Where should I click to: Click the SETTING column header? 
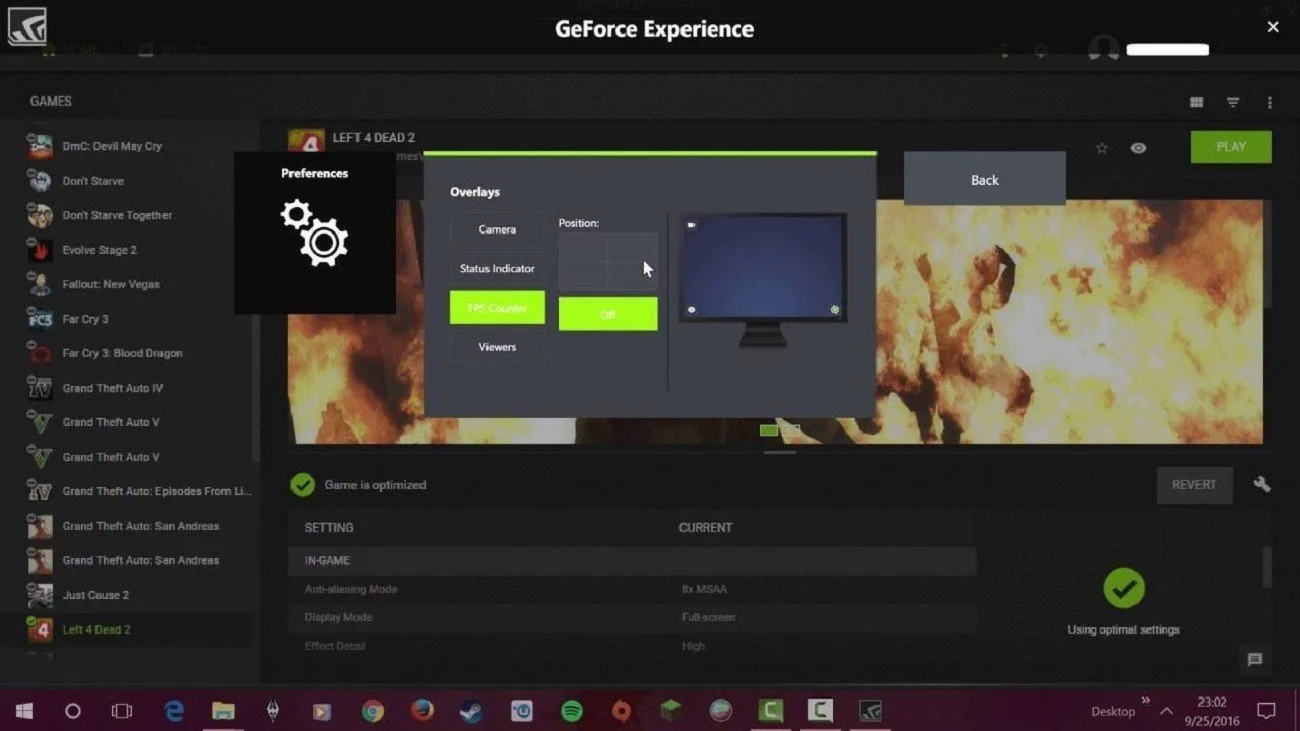[329, 527]
